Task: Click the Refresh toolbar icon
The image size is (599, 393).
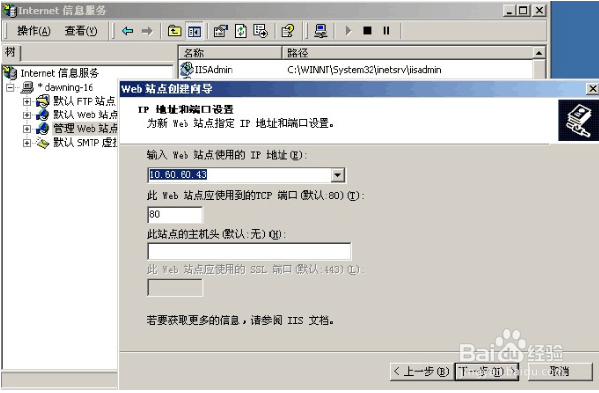Action: click(x=241, y=31)
